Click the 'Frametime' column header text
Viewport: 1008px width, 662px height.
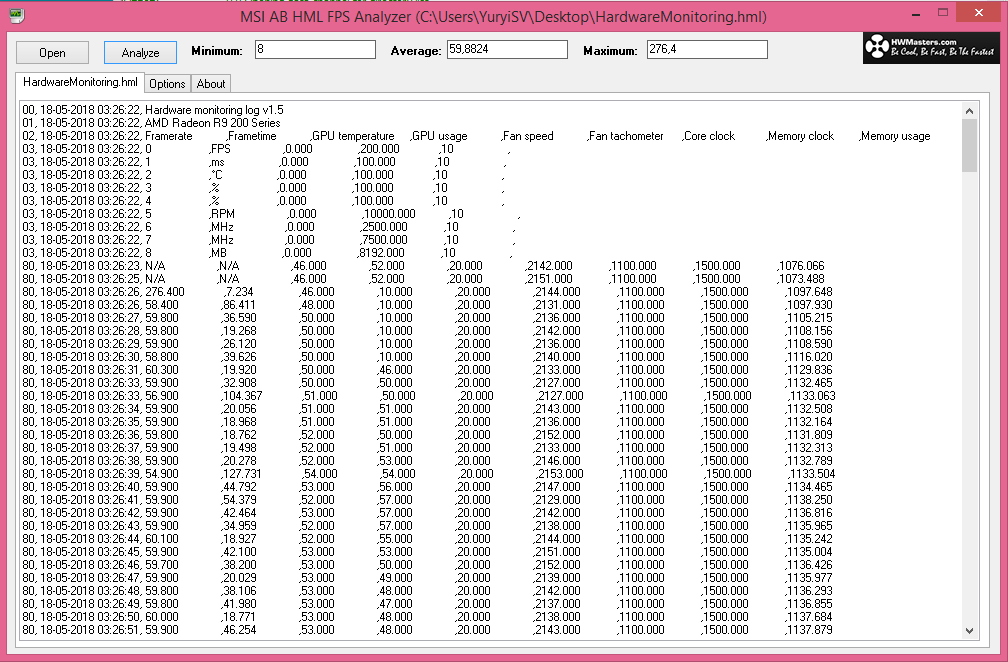click(252, 136)
